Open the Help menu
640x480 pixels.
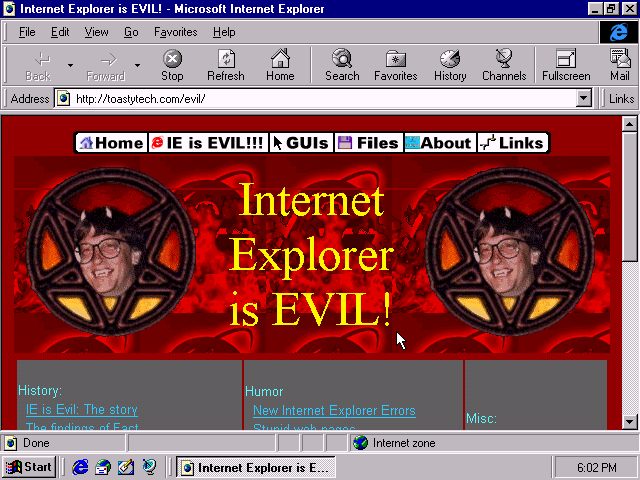pyautogui.click(x=224, y=32)
